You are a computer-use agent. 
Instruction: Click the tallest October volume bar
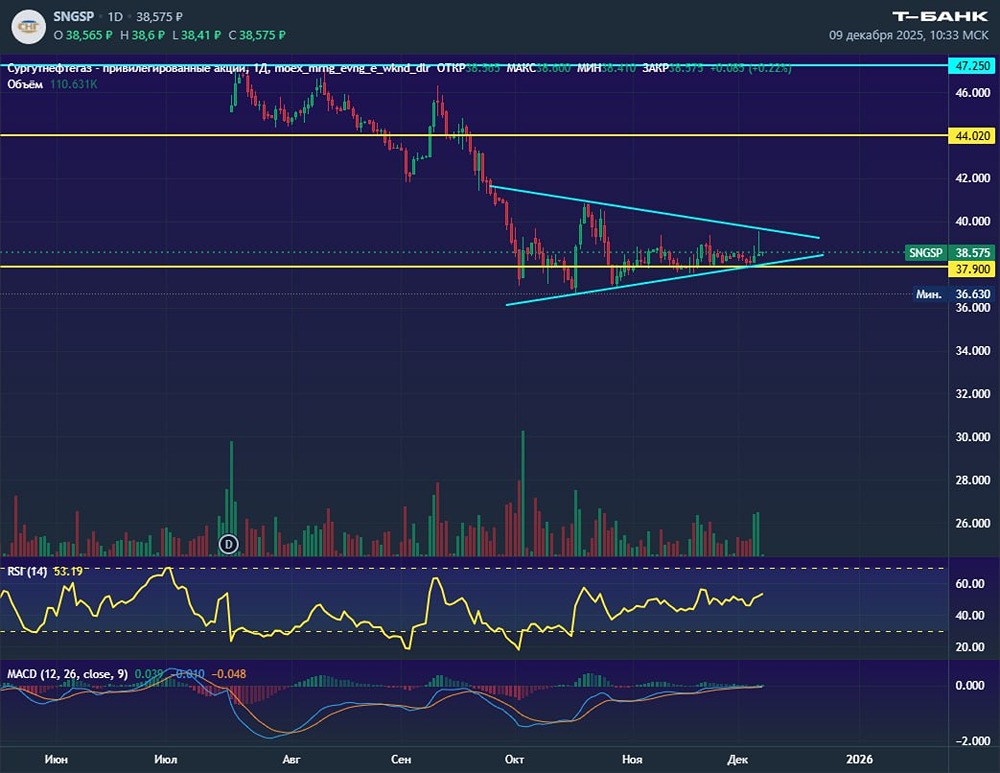522,495
